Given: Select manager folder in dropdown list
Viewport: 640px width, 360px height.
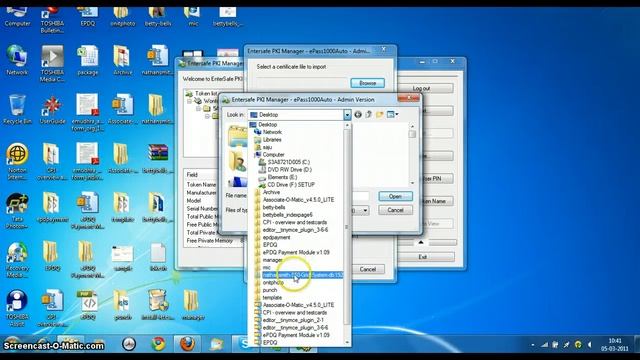Looking at the screenshot, I should pos(272,260).
